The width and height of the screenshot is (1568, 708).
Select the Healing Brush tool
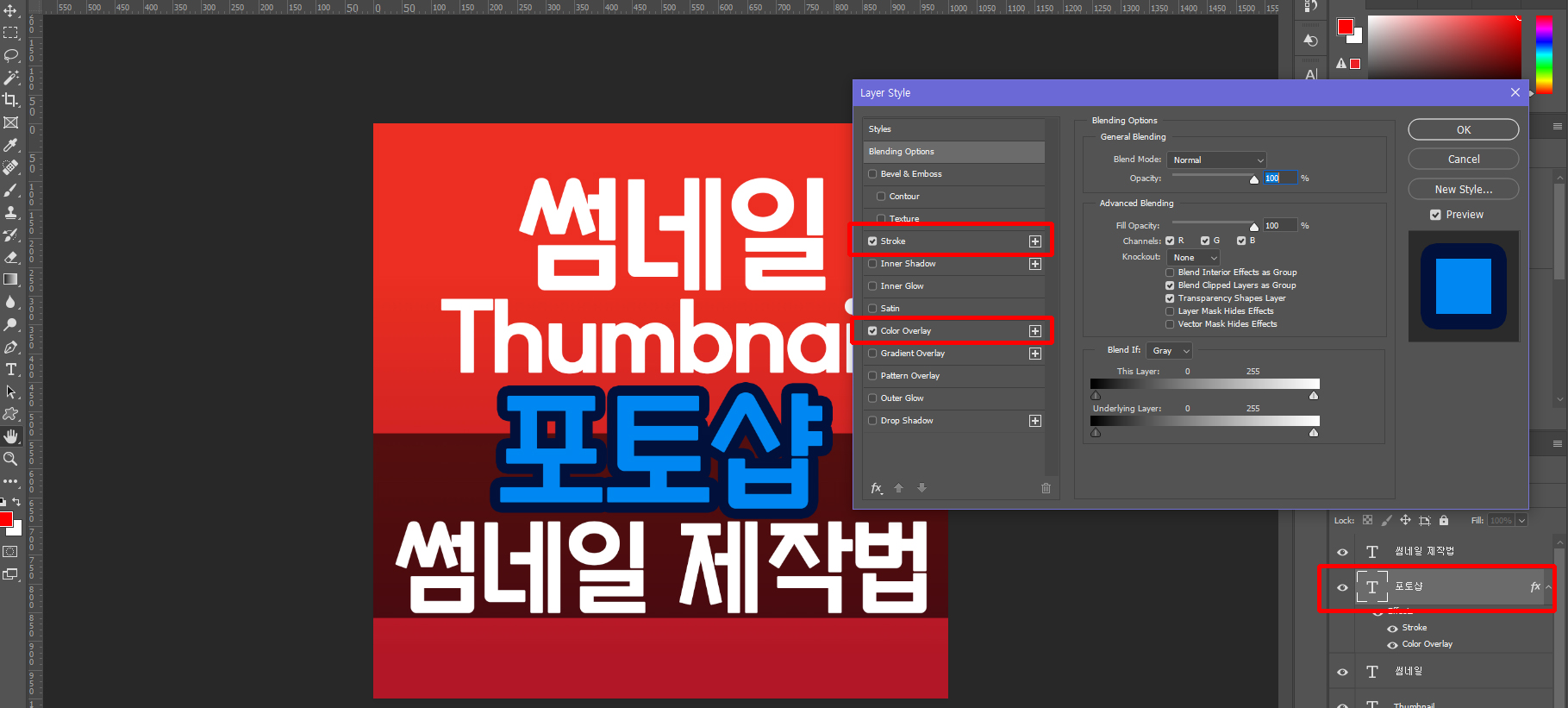pos(10,167)
